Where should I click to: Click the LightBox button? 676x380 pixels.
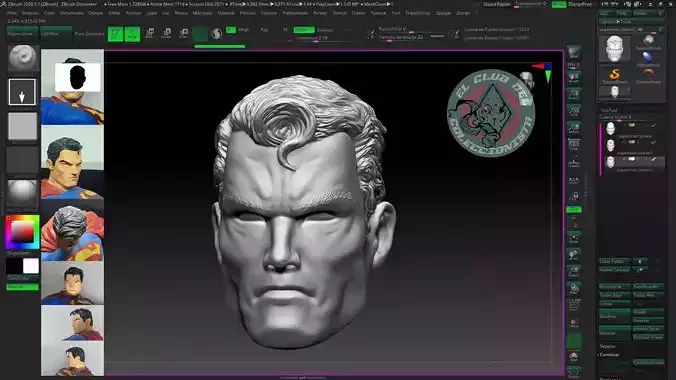(56, 33)
